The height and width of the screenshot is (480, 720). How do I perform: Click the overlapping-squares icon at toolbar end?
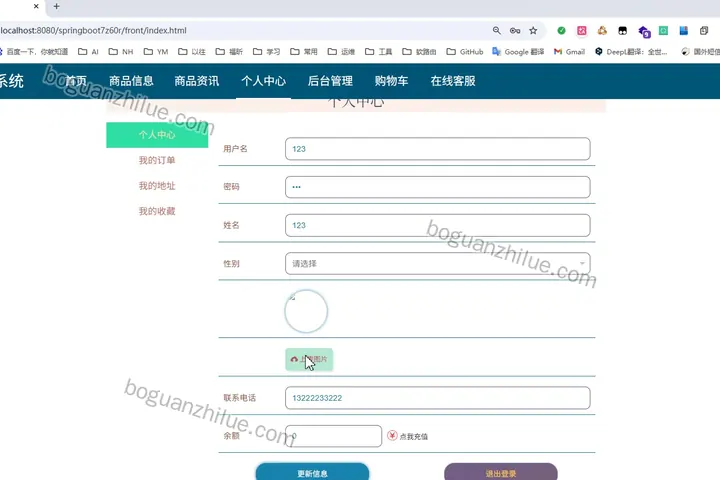tap(704, 30)
